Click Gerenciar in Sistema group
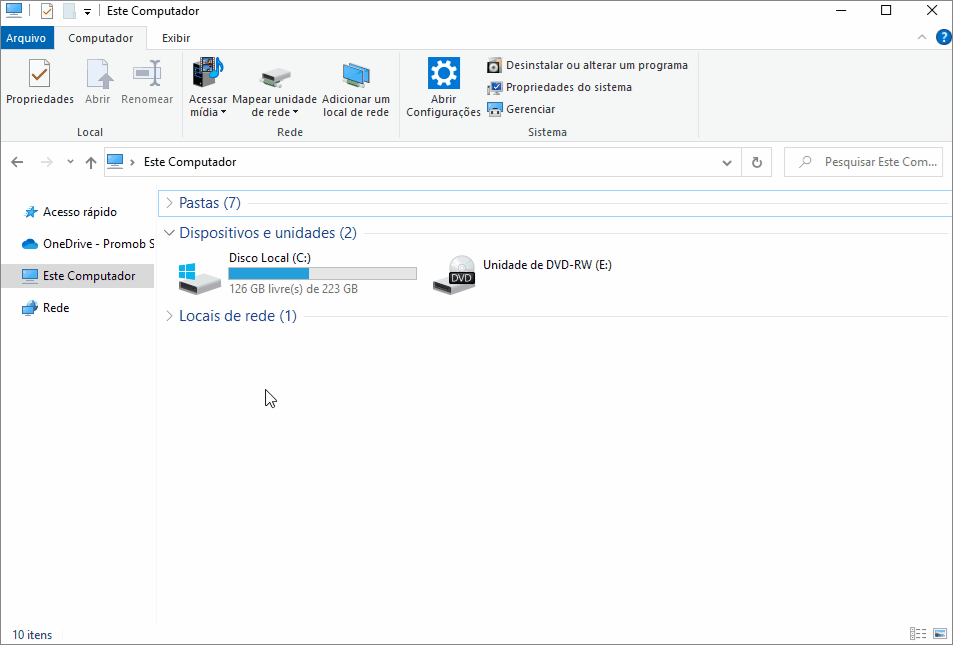This screenshot has width=953, height=645. (x=521, y=109)
